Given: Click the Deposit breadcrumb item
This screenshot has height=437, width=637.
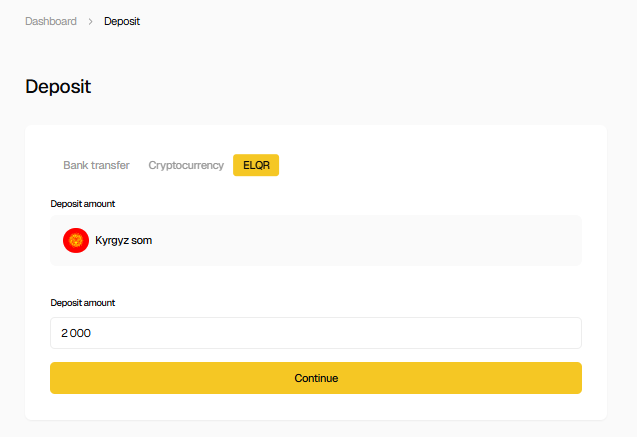Looking at the screenshot, I should (x=122, y=21).
